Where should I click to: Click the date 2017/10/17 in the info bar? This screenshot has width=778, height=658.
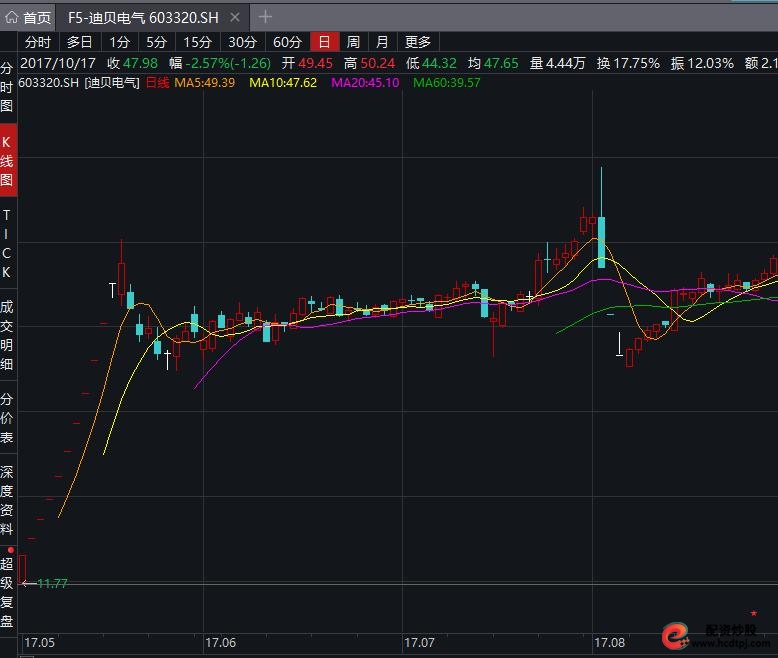tap(58, 63)
